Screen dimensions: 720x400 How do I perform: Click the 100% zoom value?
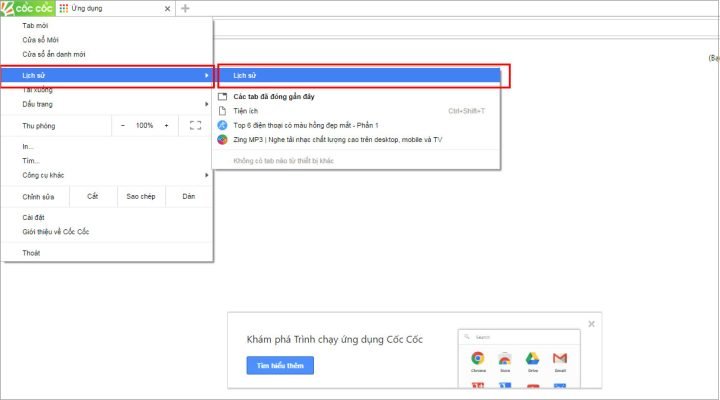coord(144,125)
